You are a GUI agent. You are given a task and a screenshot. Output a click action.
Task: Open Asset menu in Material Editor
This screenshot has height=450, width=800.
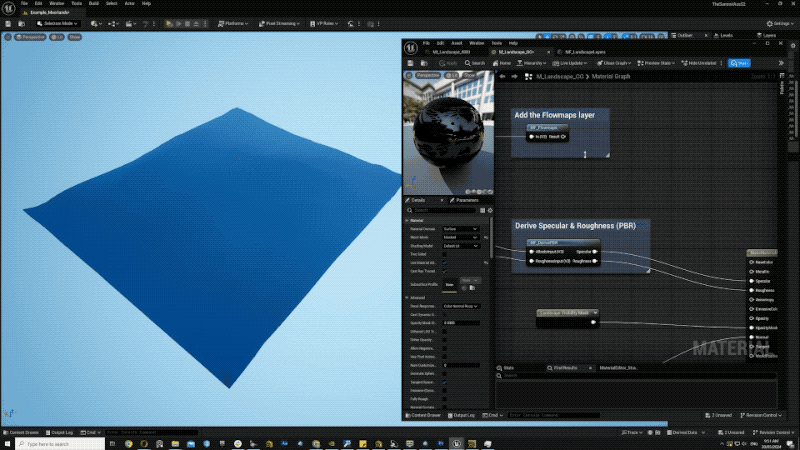click(x=456, y=43)
